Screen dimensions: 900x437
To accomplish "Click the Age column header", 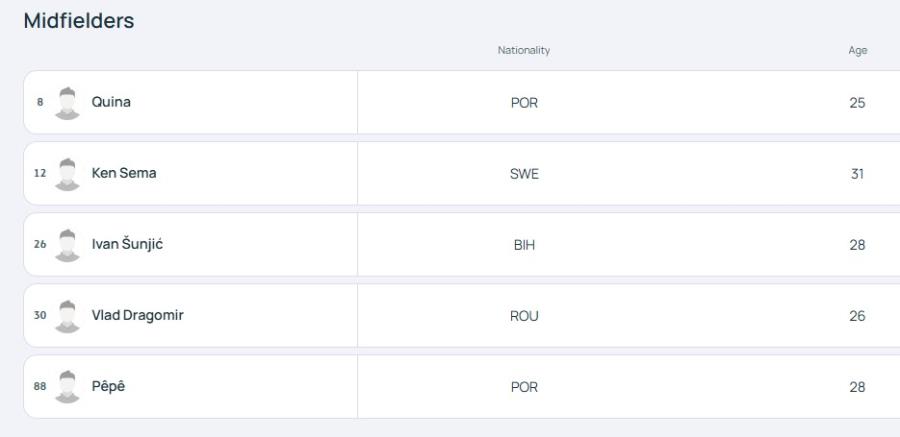I will 858,51.
